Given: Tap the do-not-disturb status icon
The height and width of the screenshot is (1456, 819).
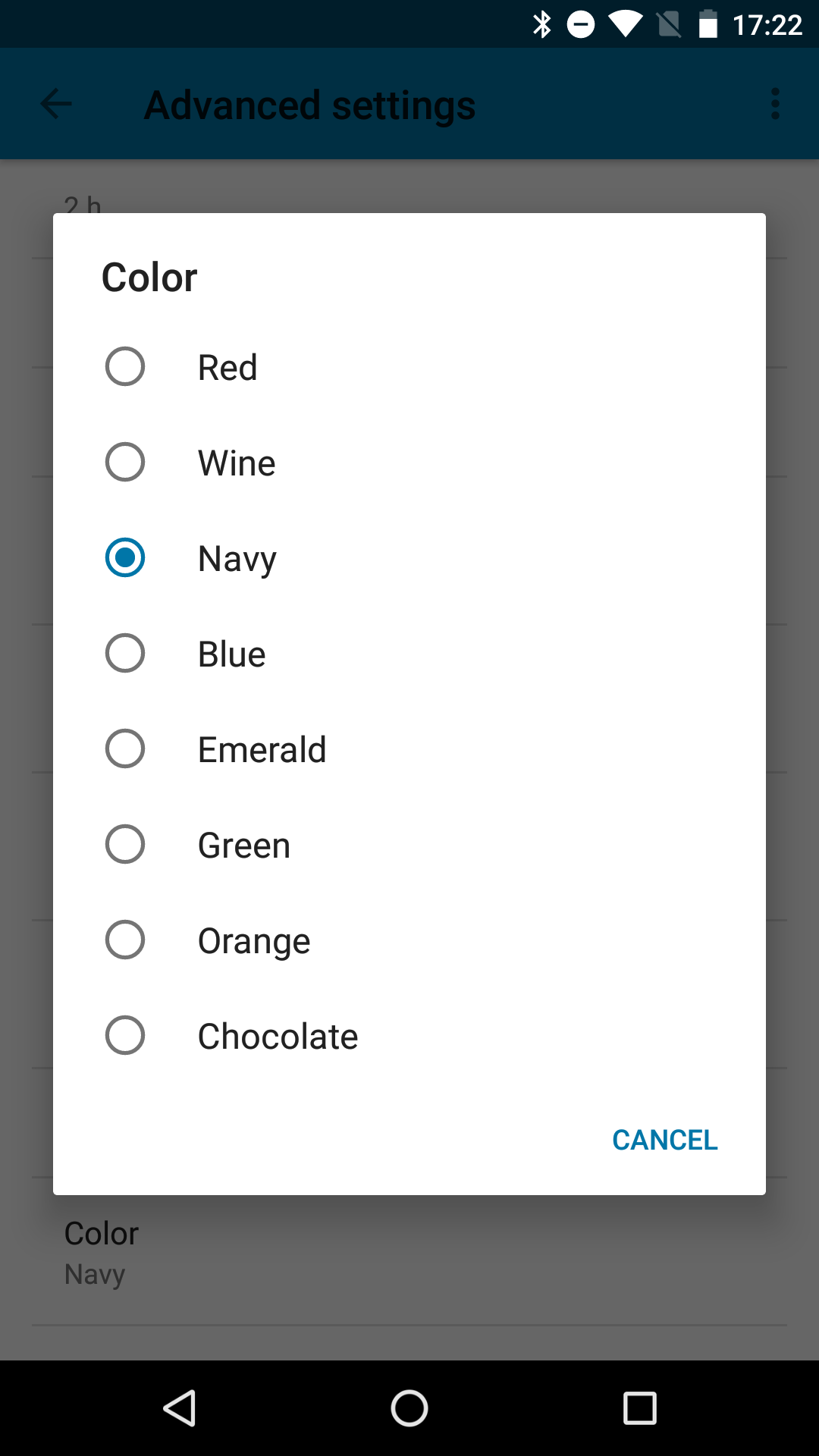Looking at the screenshot, I should pos(581,25).
